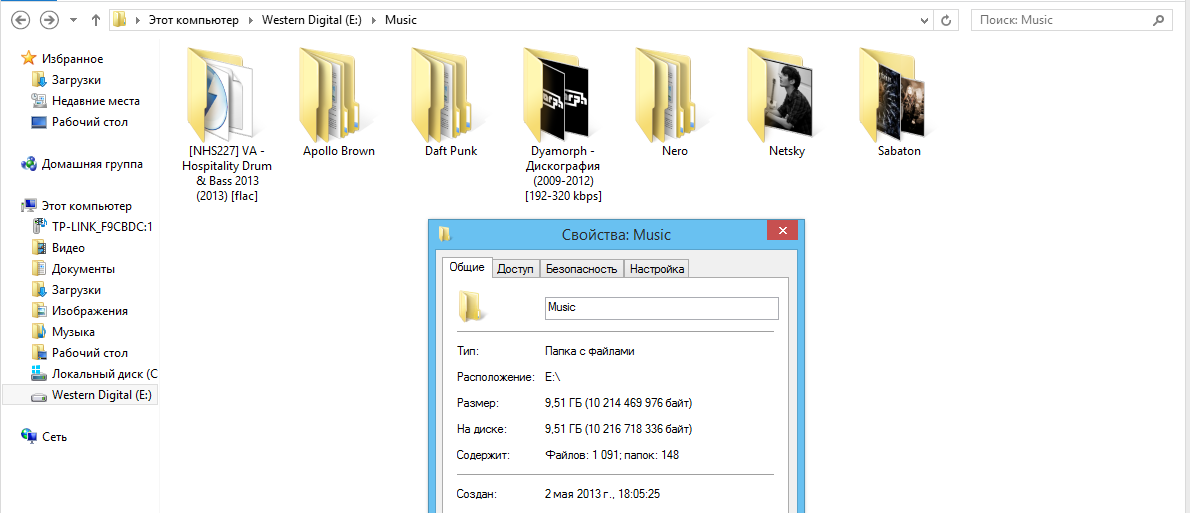Screen dimensions: 1190x513
Task: Click the folder name field containing 'Music'
Action: coord(662,308)
